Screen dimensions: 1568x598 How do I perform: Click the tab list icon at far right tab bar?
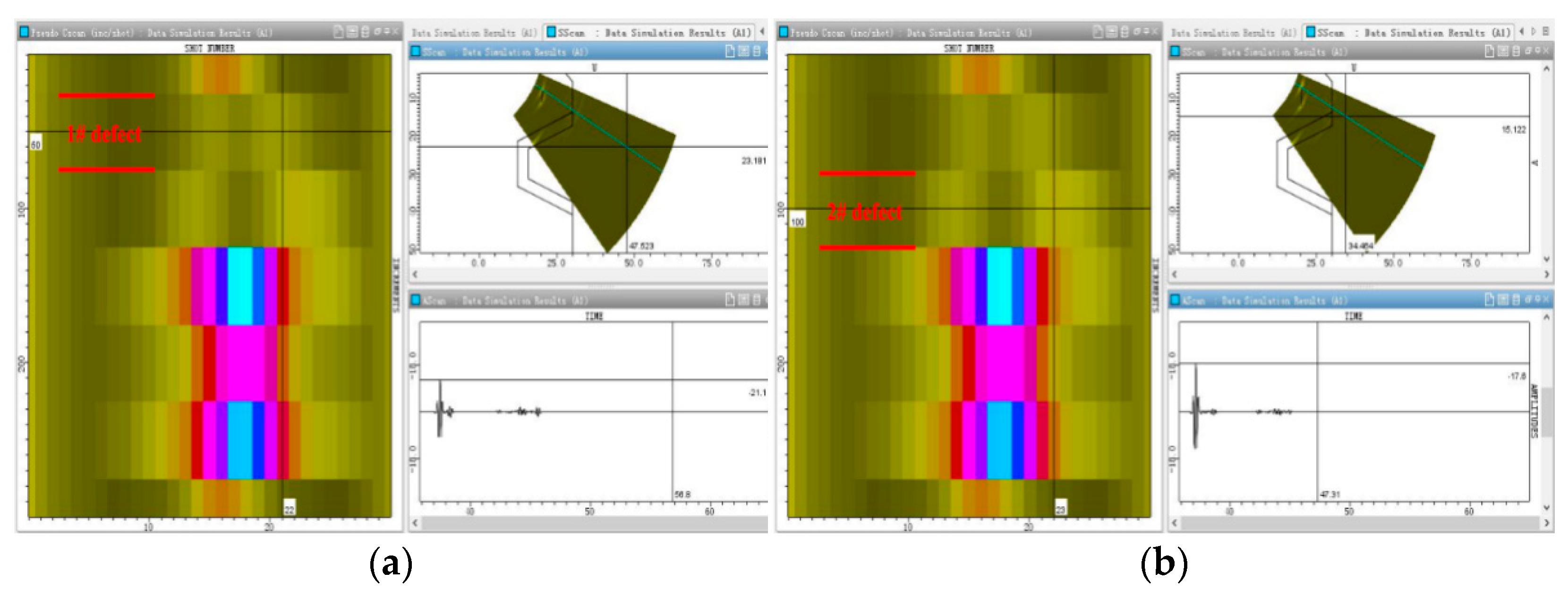1545,32
